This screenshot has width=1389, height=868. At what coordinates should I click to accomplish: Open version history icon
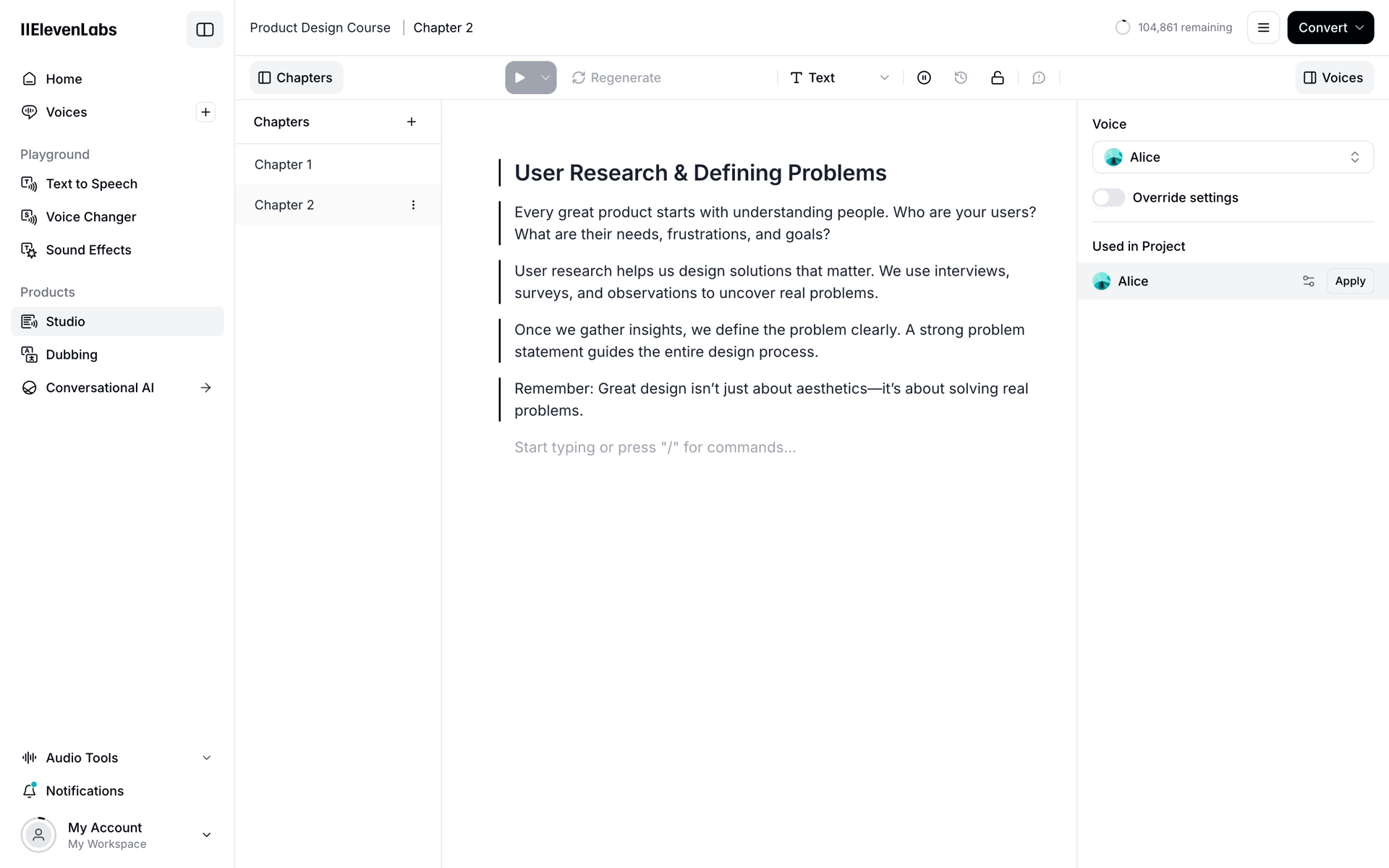(x=961, y=77)
